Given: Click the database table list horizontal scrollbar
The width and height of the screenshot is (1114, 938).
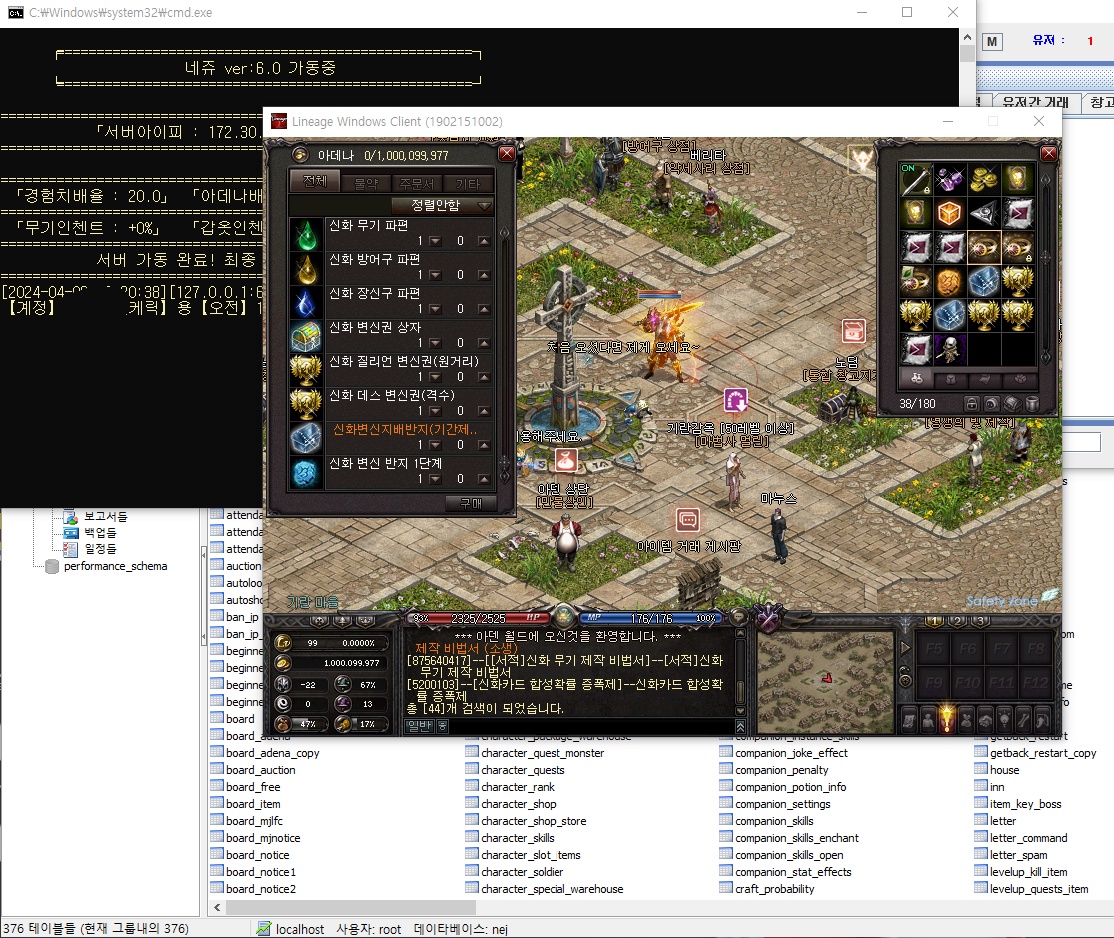Looking at the screenshot, I should [352, 907].
